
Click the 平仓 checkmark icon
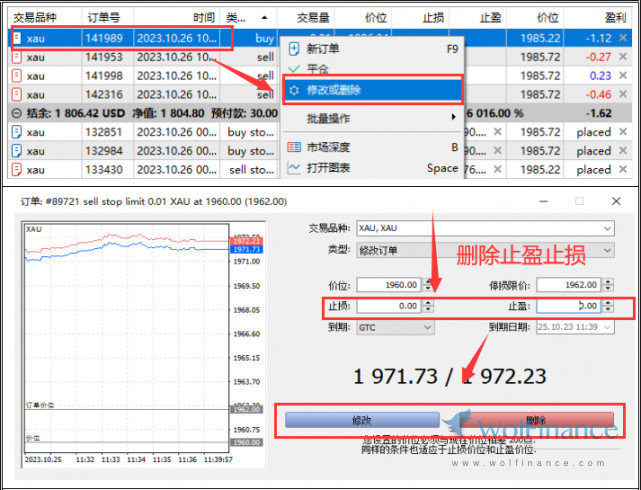294,69
